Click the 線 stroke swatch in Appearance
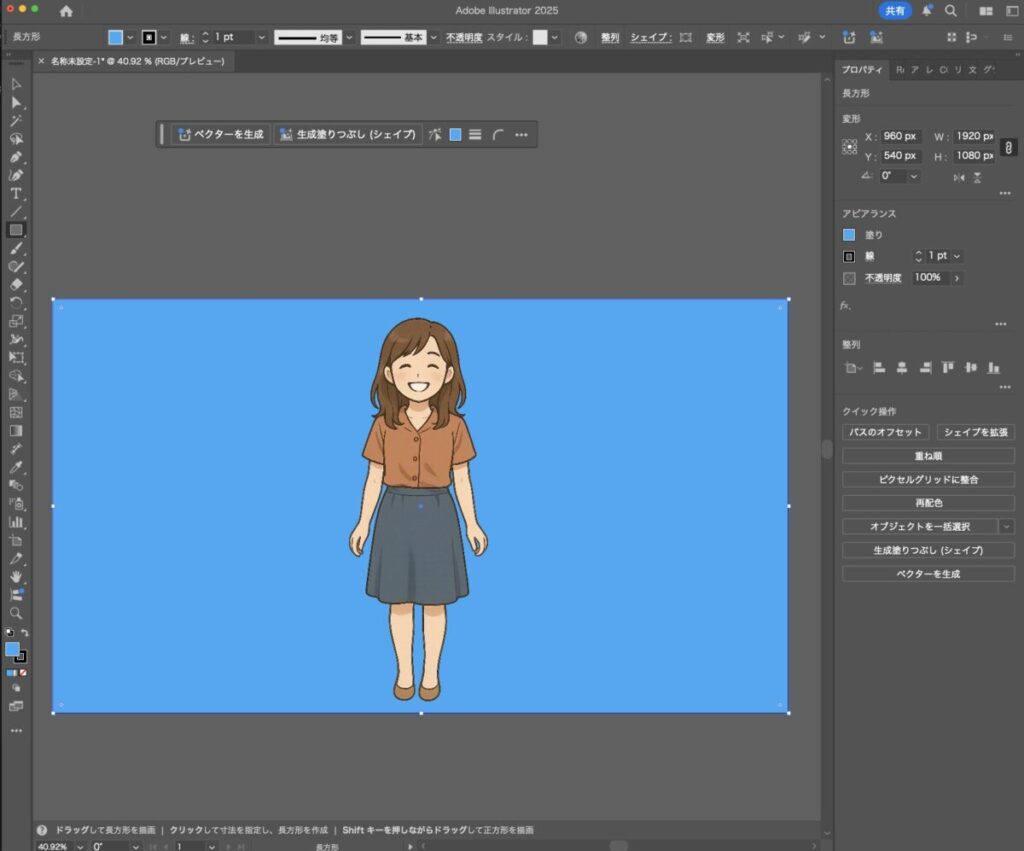 coord(849,257)
